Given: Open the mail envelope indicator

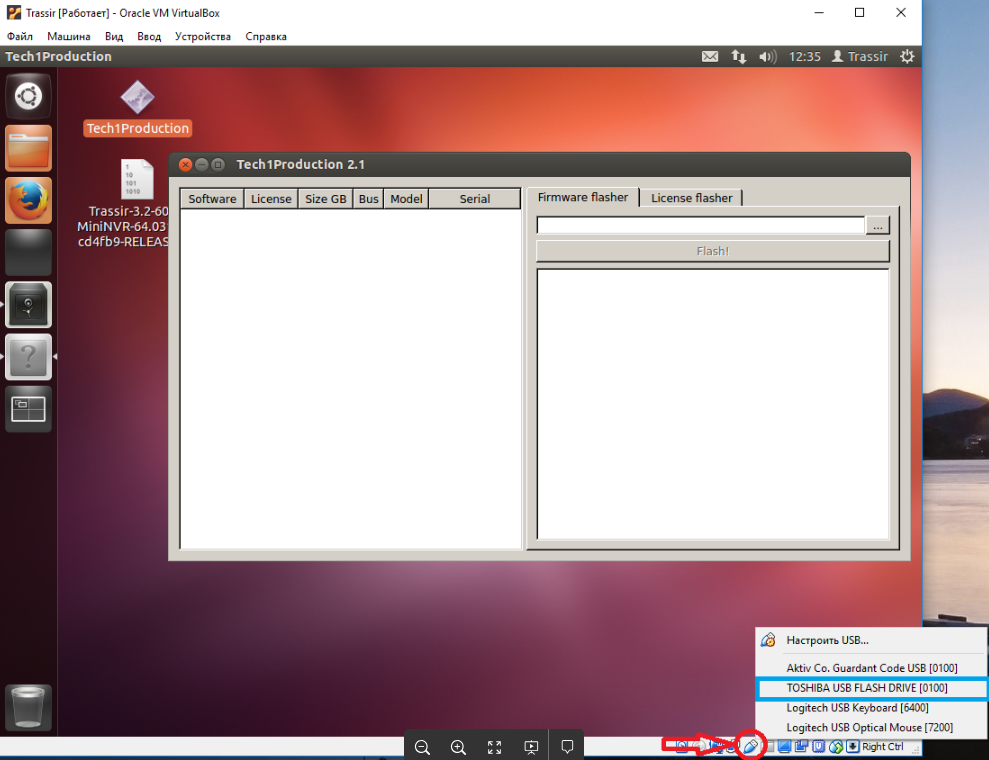Looking at the screenshot, I should point(710,57).
